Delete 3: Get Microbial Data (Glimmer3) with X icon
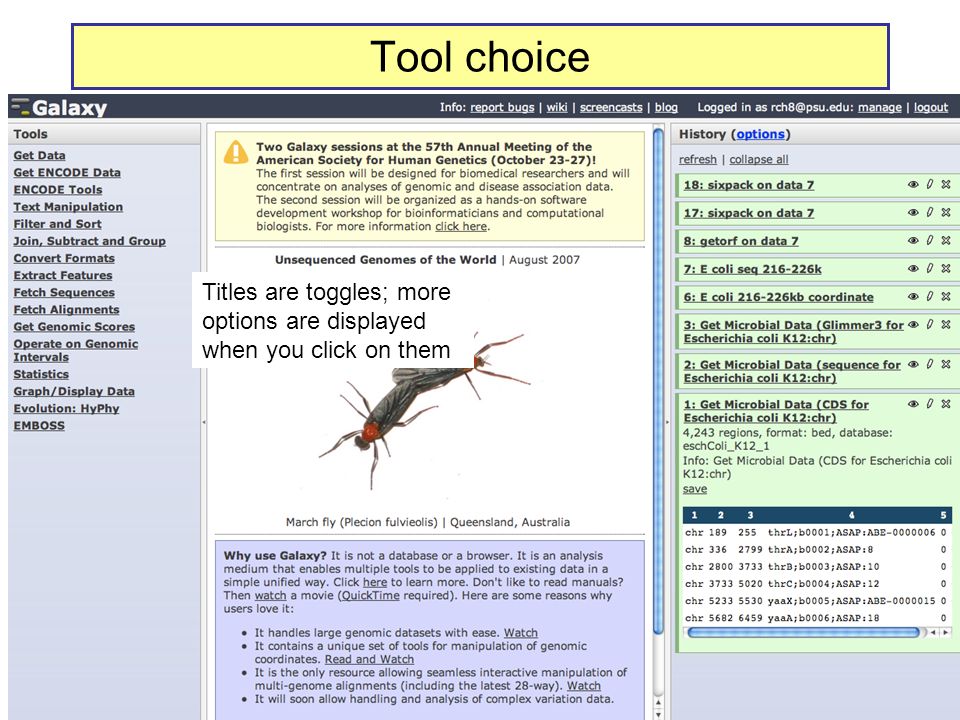 pyautogui.click(x=946, y=324)
